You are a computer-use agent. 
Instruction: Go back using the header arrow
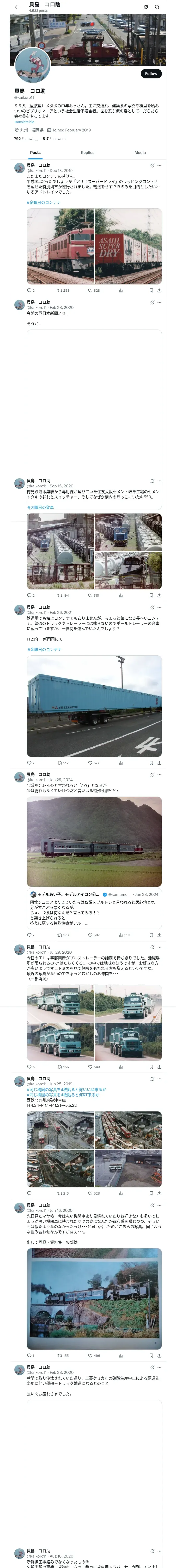click(x=17, y=7)
